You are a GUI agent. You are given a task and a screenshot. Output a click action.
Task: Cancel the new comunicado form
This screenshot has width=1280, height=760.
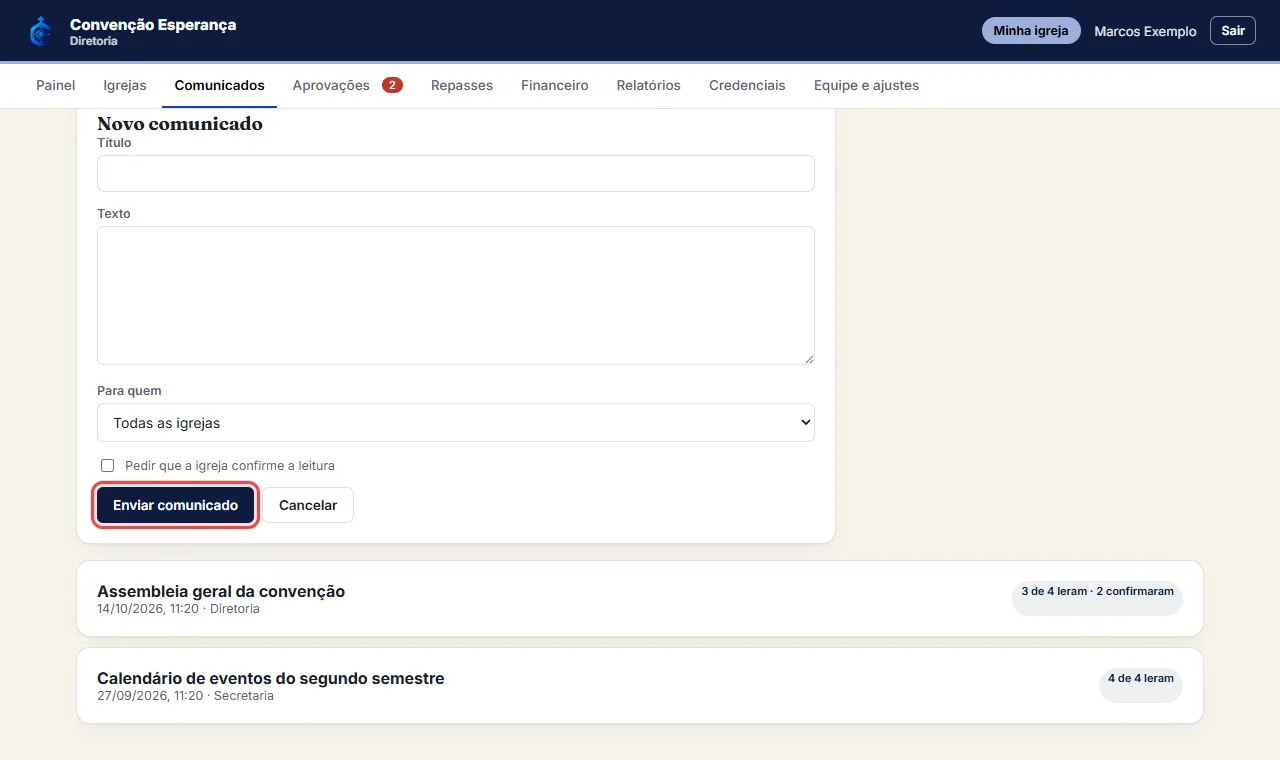[308, 506]
